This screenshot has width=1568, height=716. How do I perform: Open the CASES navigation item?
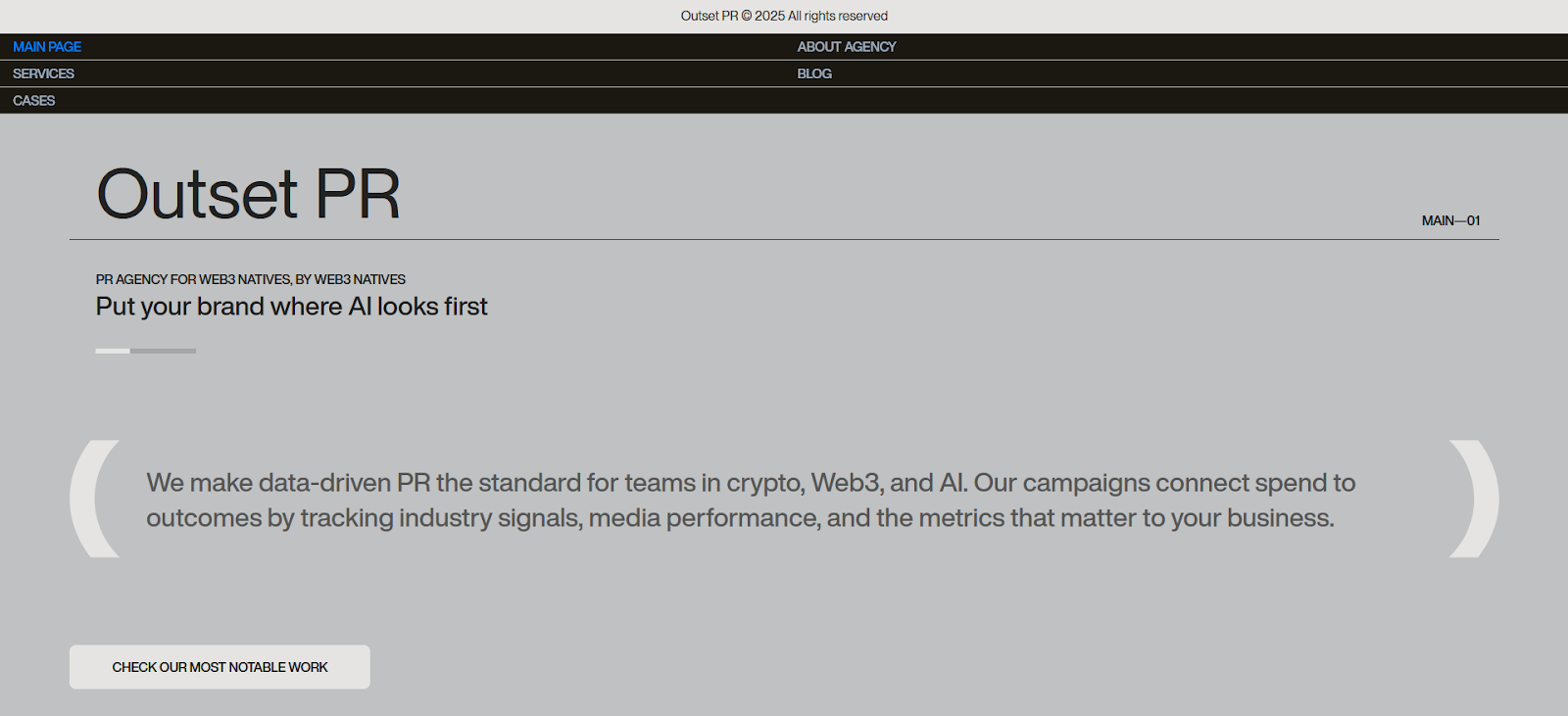click(x=34, y=100)
